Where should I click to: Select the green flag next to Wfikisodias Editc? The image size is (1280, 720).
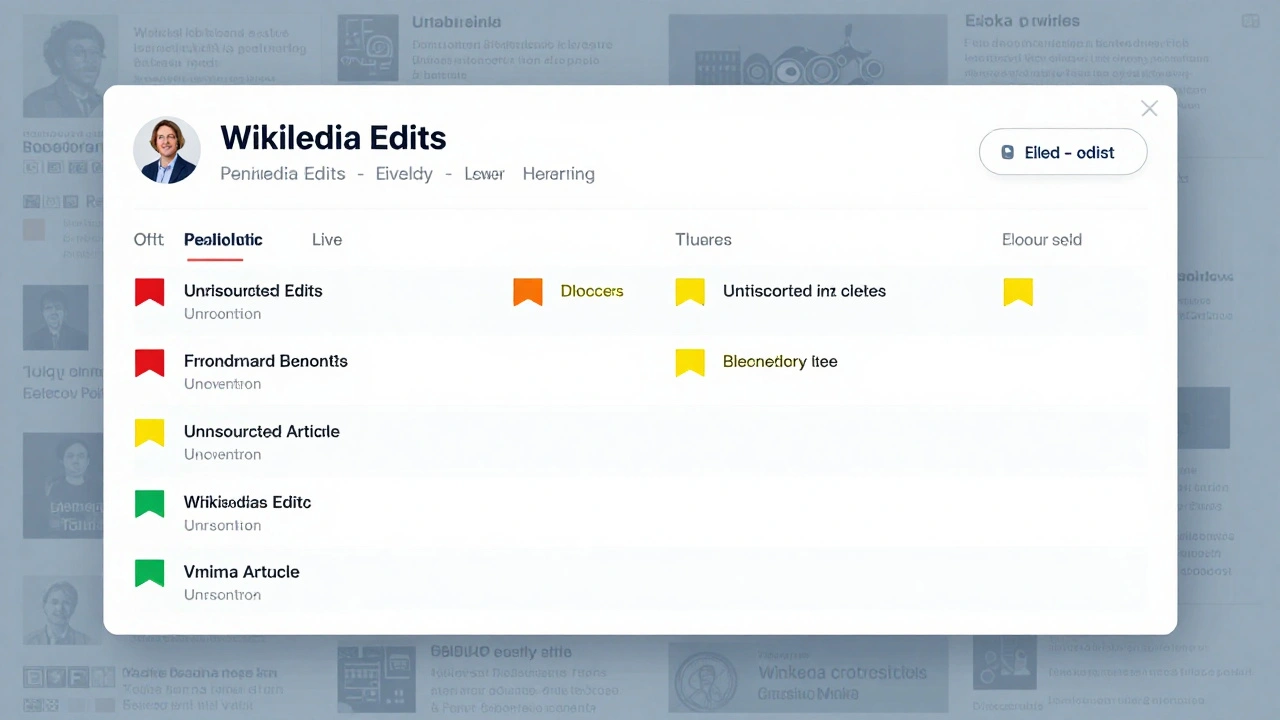(x=149, y=504)
